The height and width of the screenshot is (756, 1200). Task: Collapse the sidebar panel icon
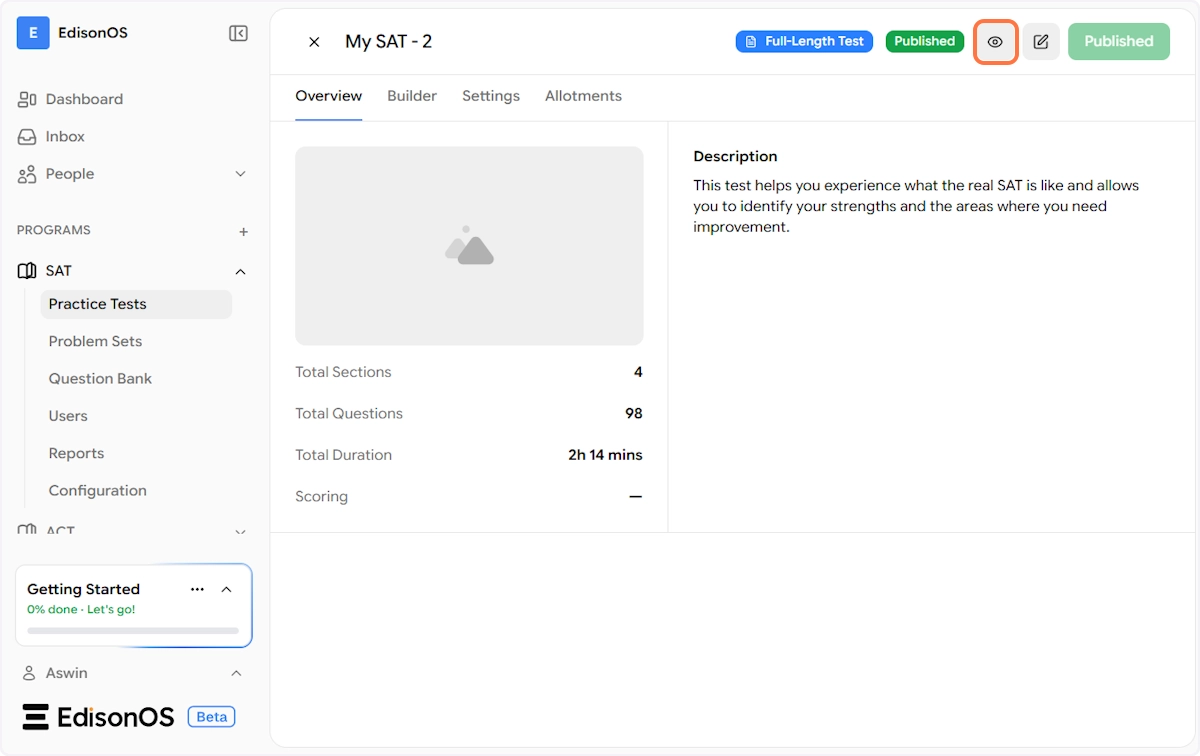click(x=238, y=34)
